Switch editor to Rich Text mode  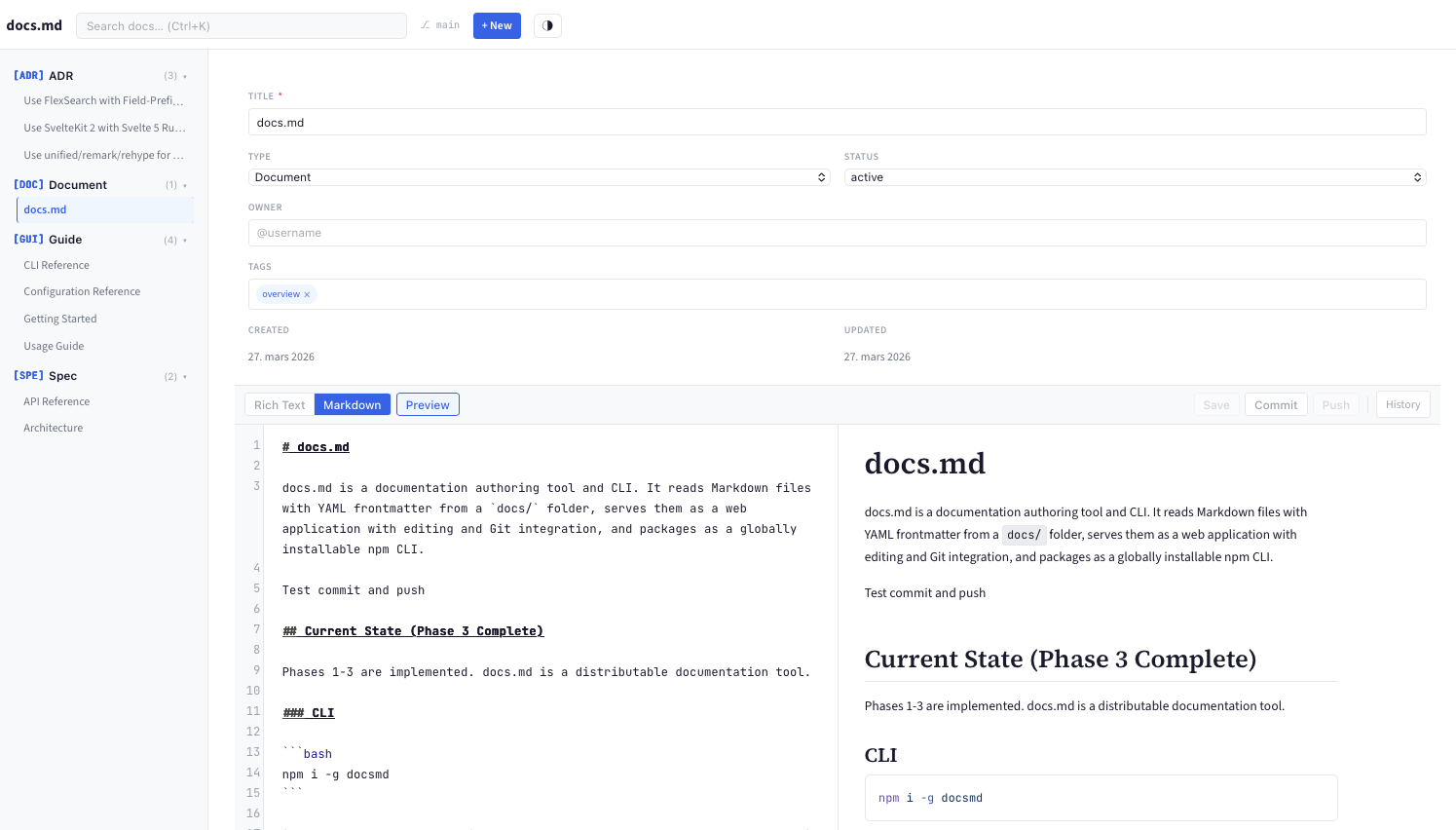(x=280, y=404)
